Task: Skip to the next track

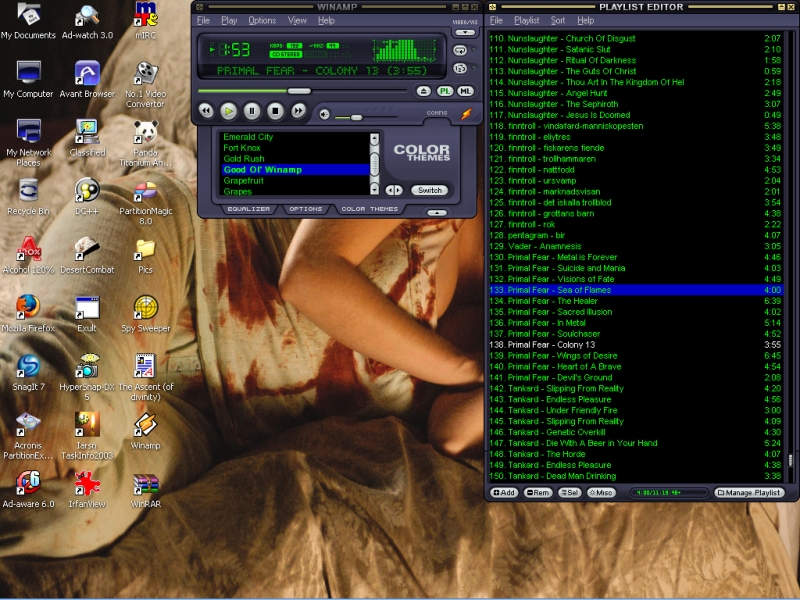Action: tap(298, 111)
